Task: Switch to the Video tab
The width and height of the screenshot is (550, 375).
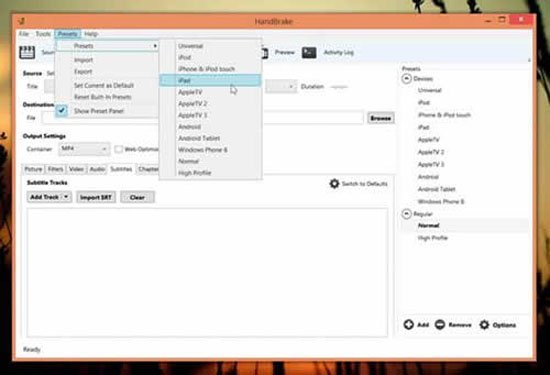Action: (76, 169)
